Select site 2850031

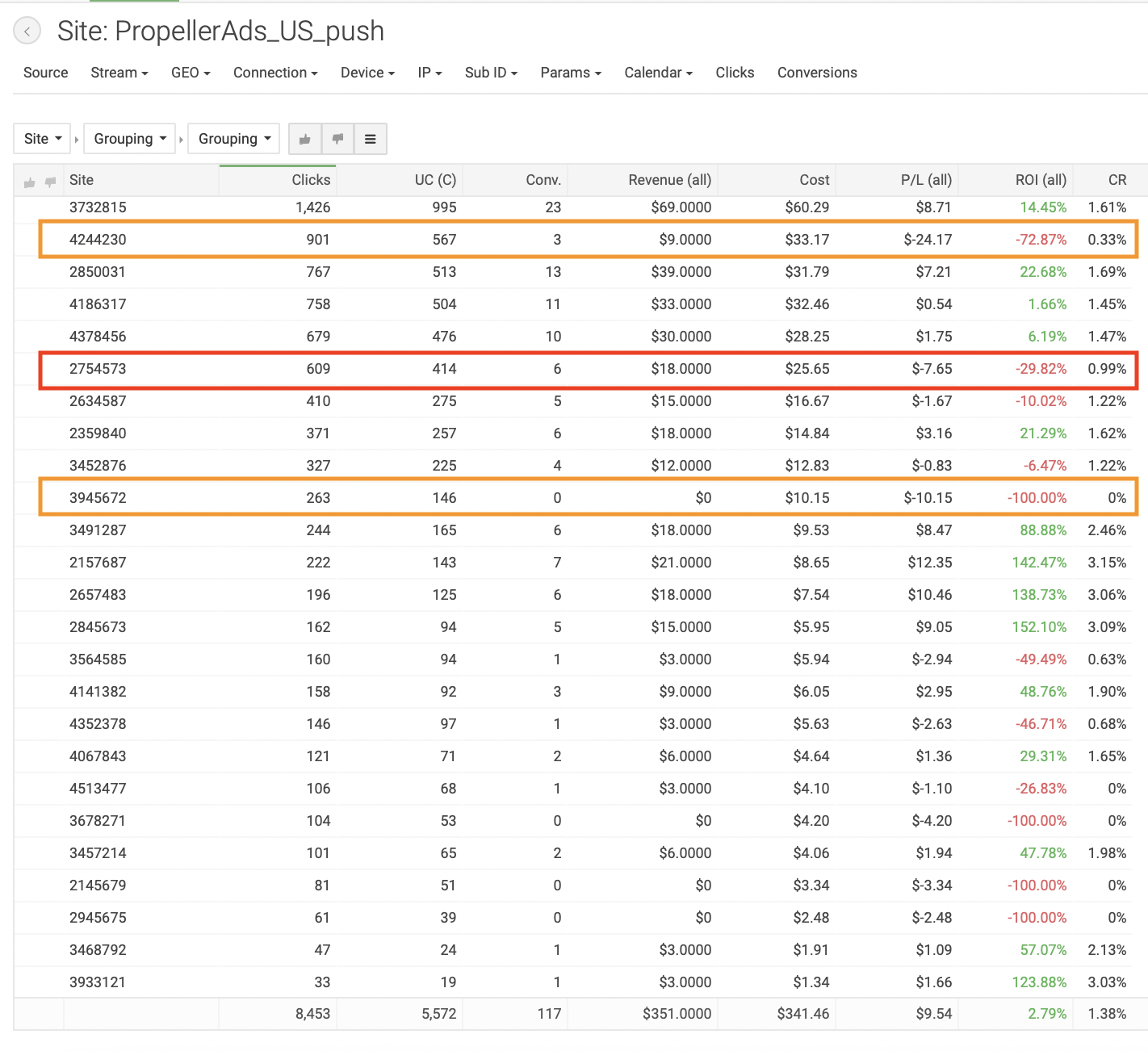[x=98, y=272]
